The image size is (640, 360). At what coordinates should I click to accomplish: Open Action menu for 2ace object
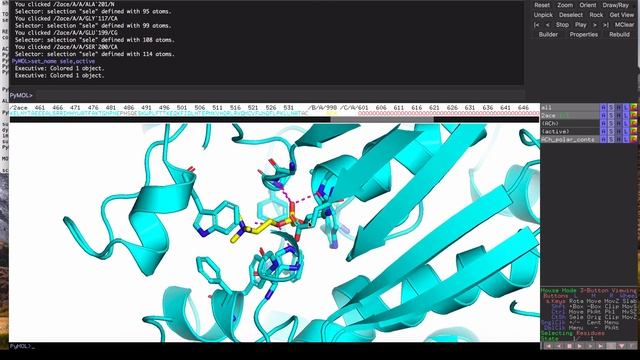603,116
